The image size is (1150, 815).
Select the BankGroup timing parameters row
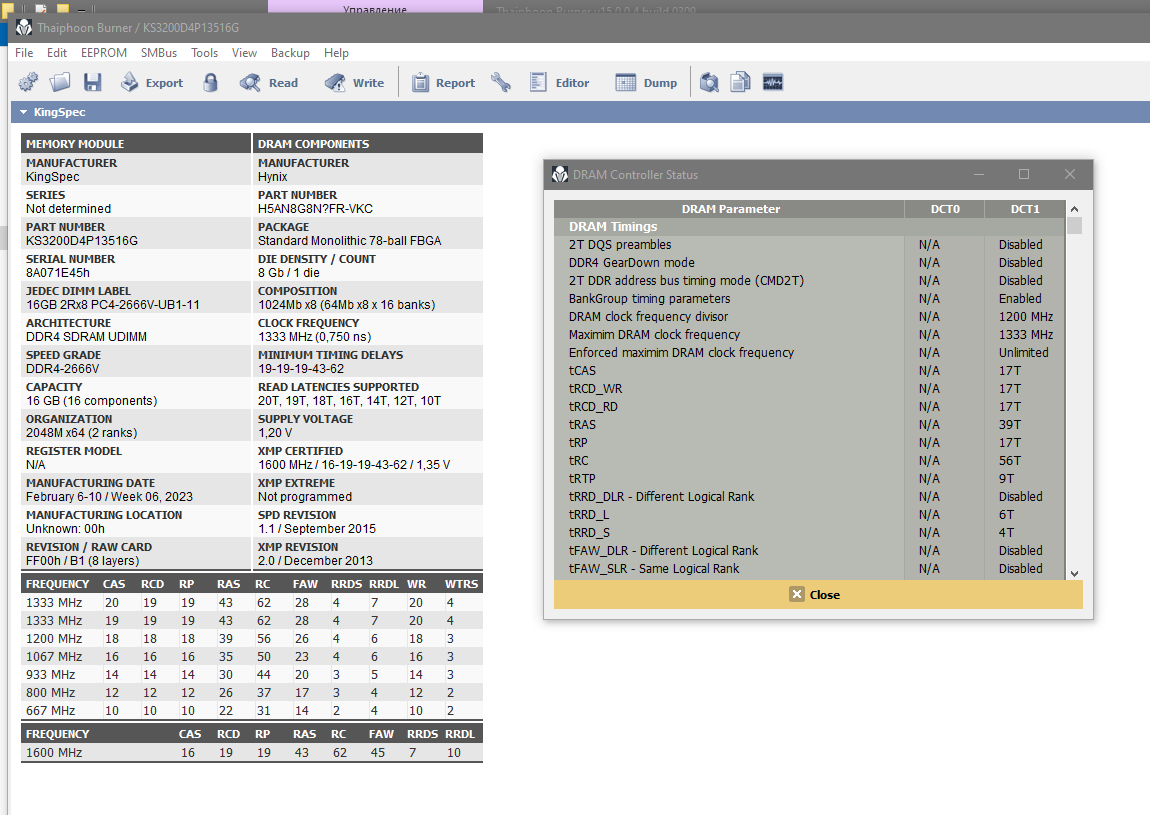tap(810, 299)
